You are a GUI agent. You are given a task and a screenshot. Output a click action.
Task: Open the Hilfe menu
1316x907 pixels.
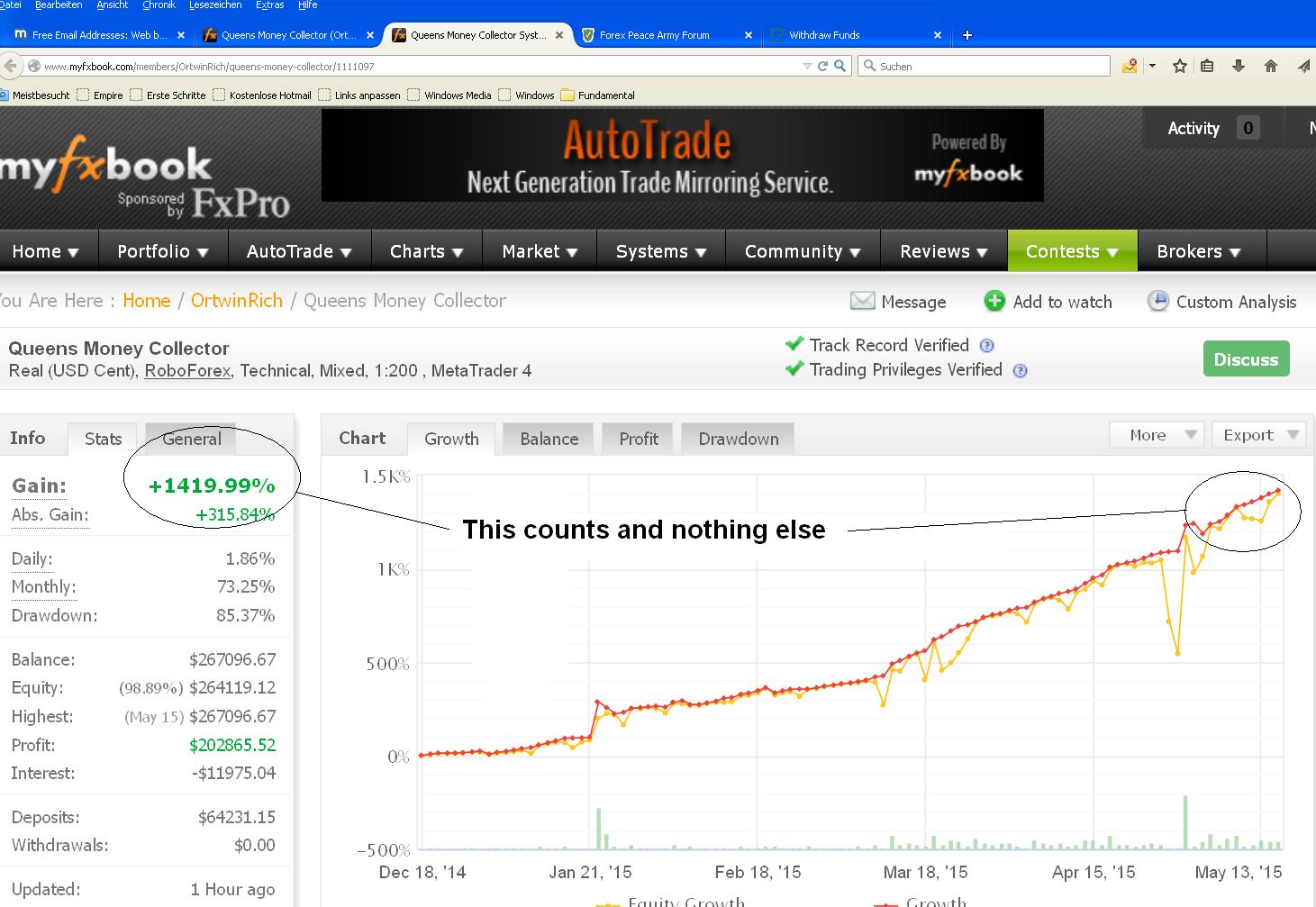pyautogui.click(x=307, y=5)
